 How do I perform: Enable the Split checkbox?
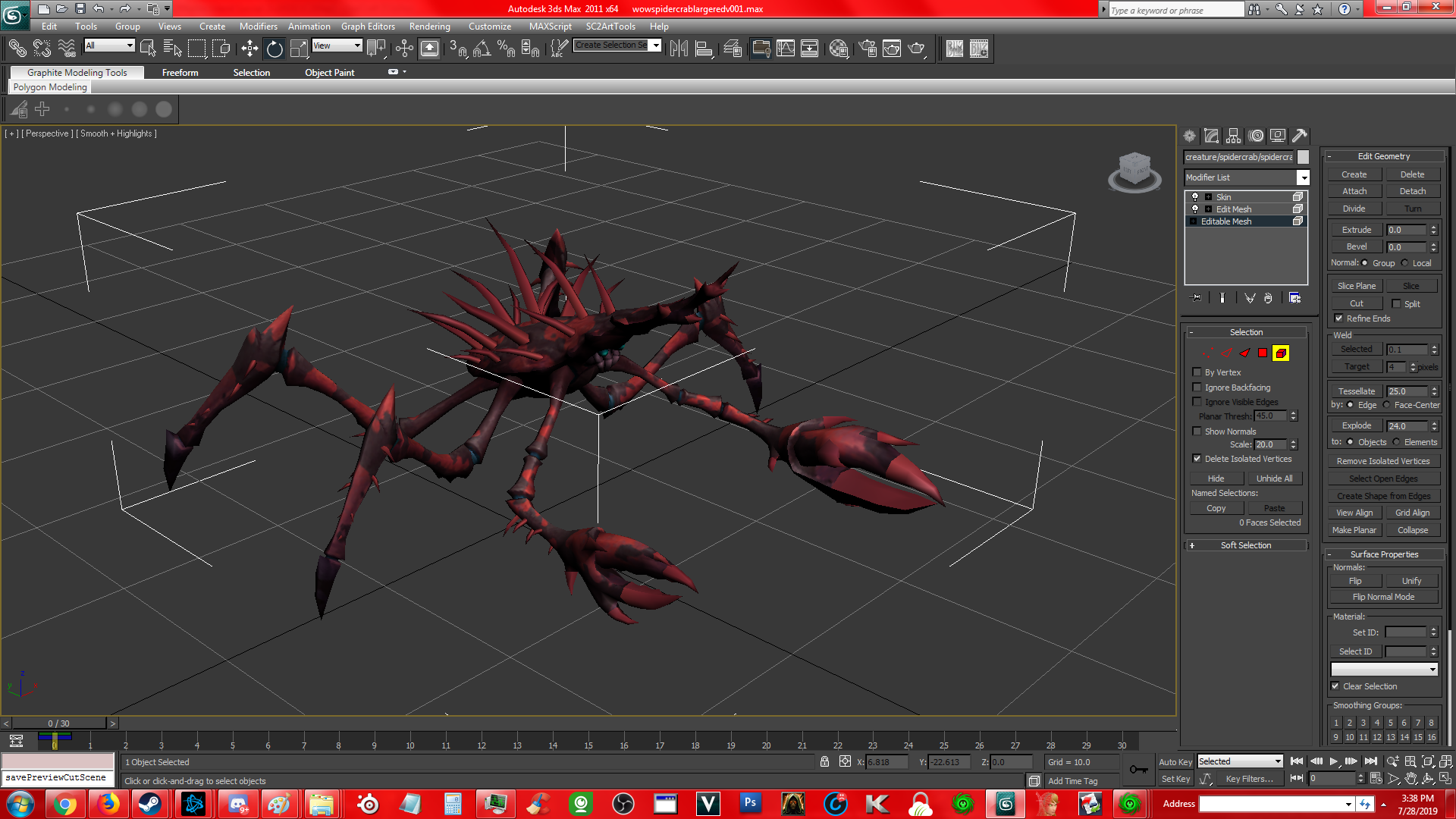(1396, 303)
